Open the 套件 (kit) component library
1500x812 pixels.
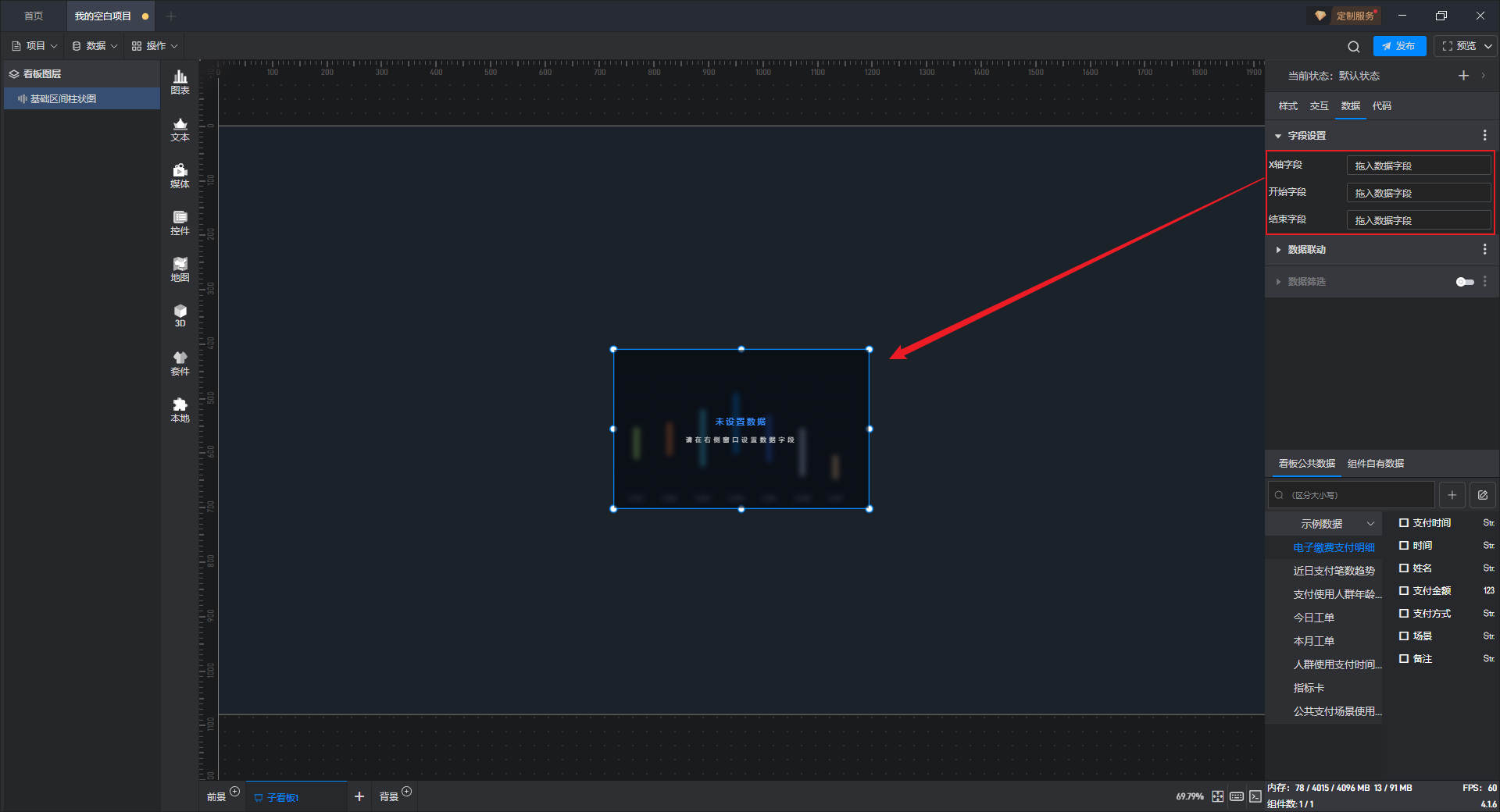[x=180, y=363]
